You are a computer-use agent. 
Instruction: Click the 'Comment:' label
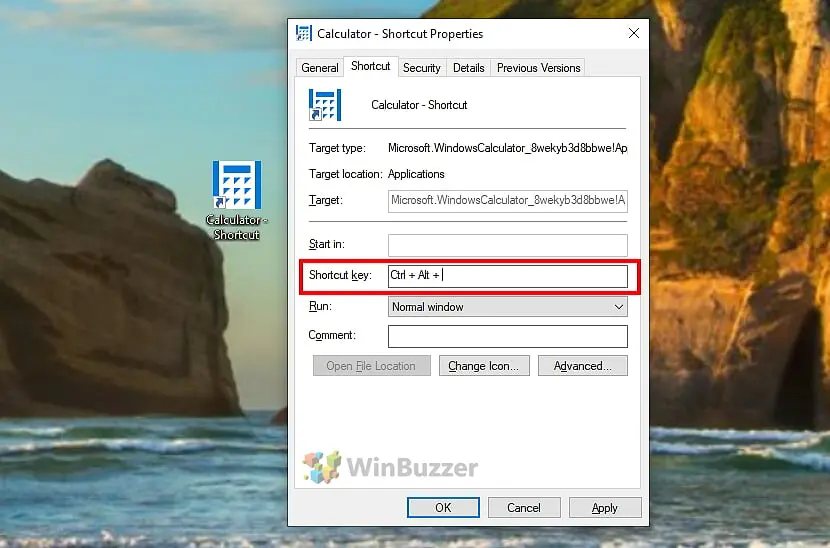coord(332,335)
